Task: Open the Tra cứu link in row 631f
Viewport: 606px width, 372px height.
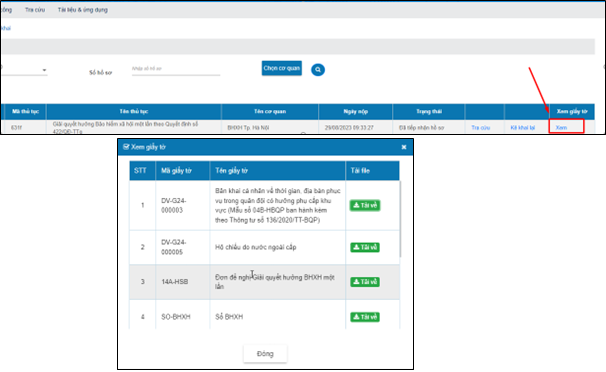Action: point(480,127)
